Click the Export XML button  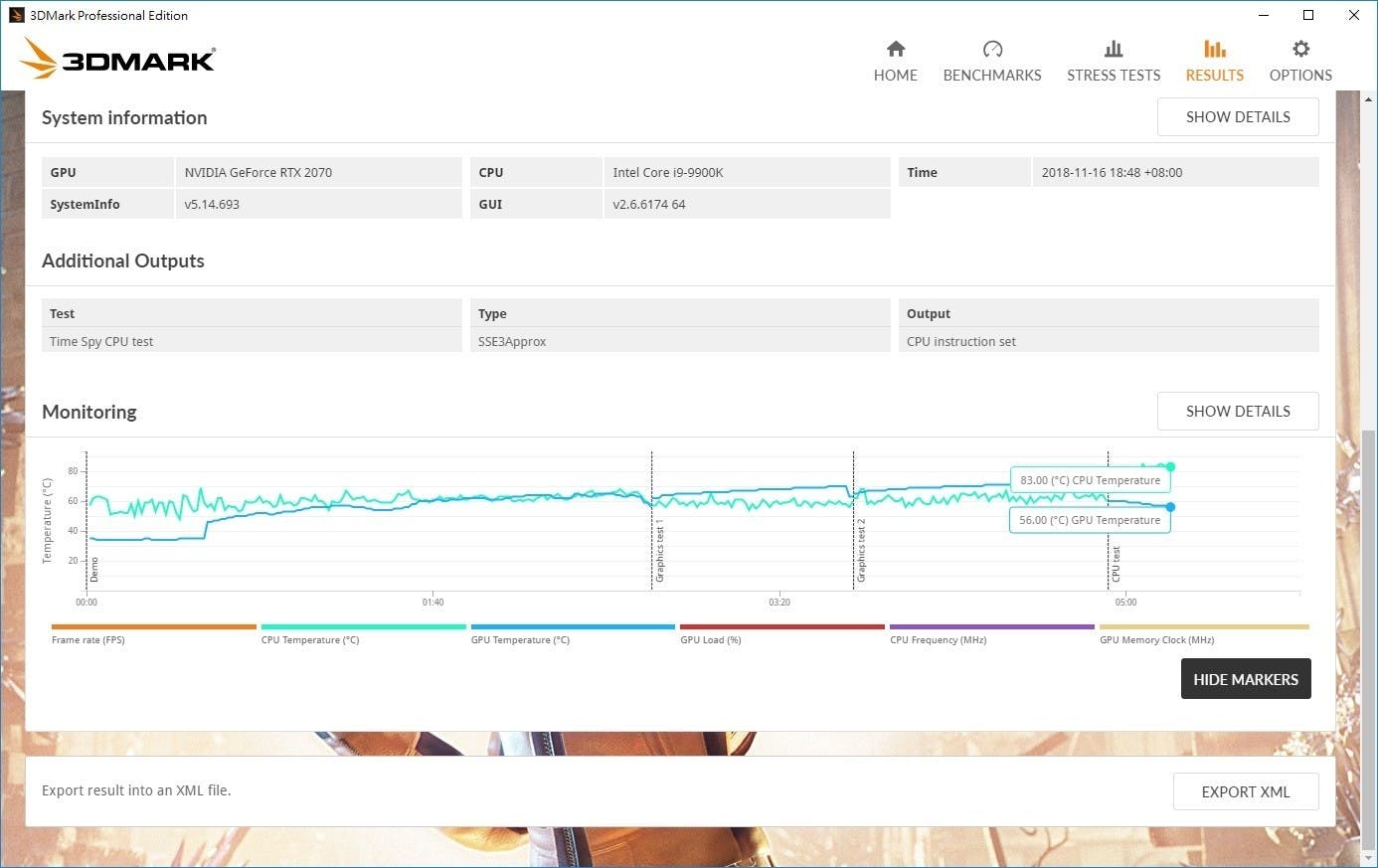pos(1245,792)
